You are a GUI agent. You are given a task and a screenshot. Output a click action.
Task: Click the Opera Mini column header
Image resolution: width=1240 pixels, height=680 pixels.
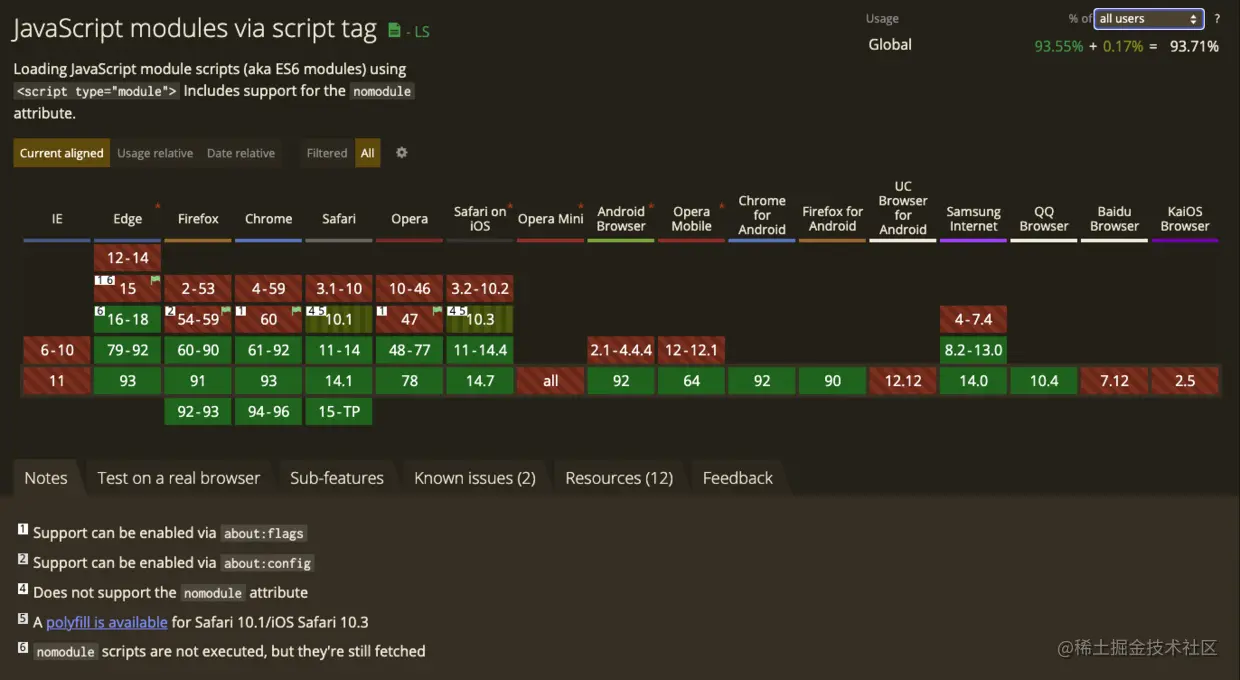pyautogui.click(x=550, y=219)
